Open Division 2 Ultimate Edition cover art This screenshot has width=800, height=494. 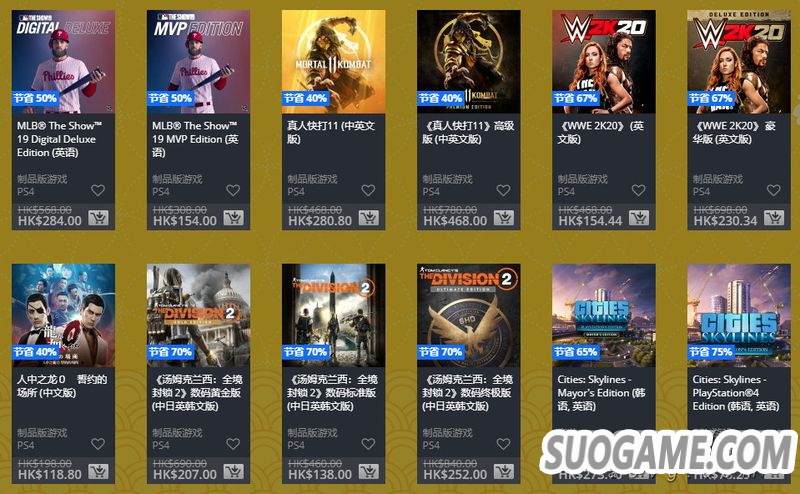[469, 315]
